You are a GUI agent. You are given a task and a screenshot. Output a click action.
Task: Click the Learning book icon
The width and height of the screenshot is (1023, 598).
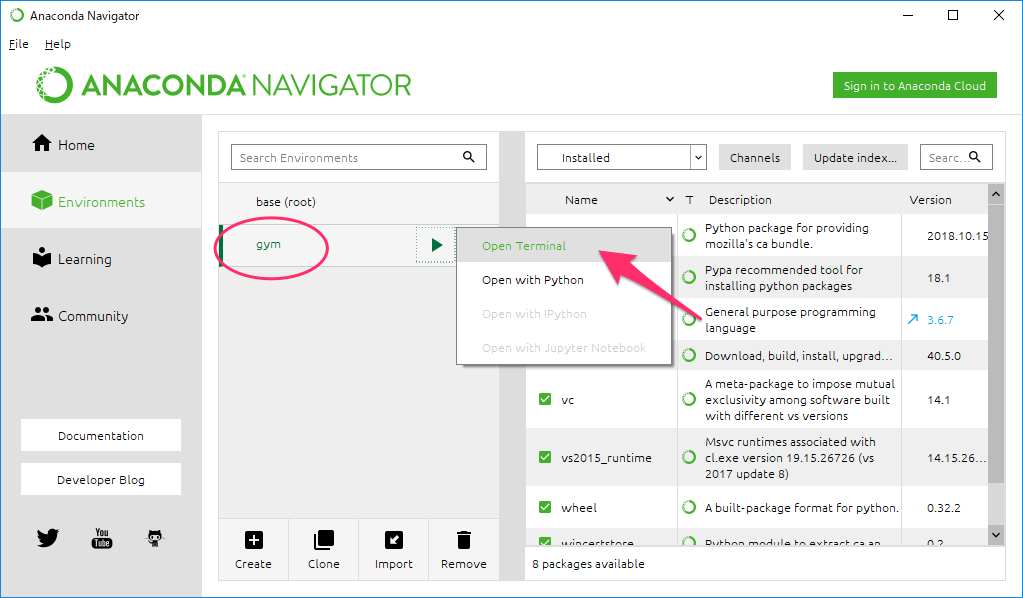click(x=42, y=258)
